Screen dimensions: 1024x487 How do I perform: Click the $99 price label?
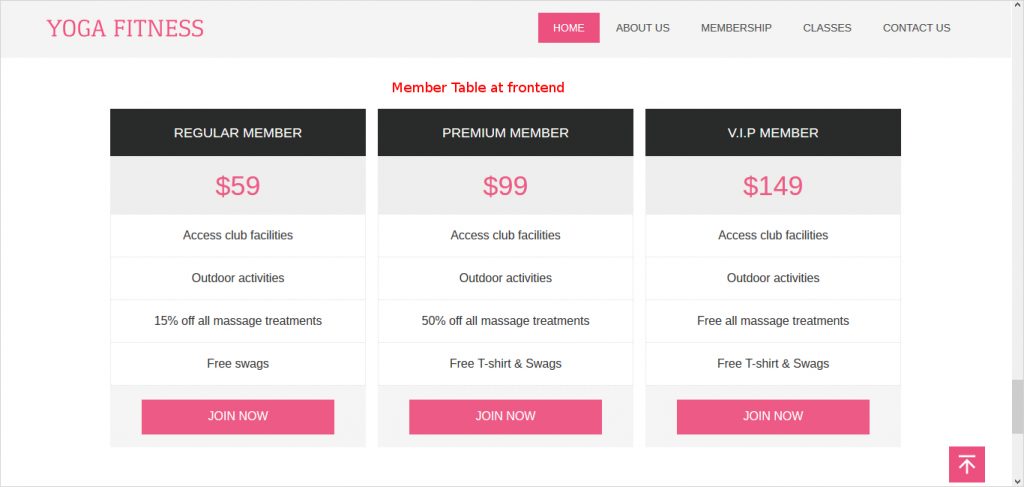point(505,186)
